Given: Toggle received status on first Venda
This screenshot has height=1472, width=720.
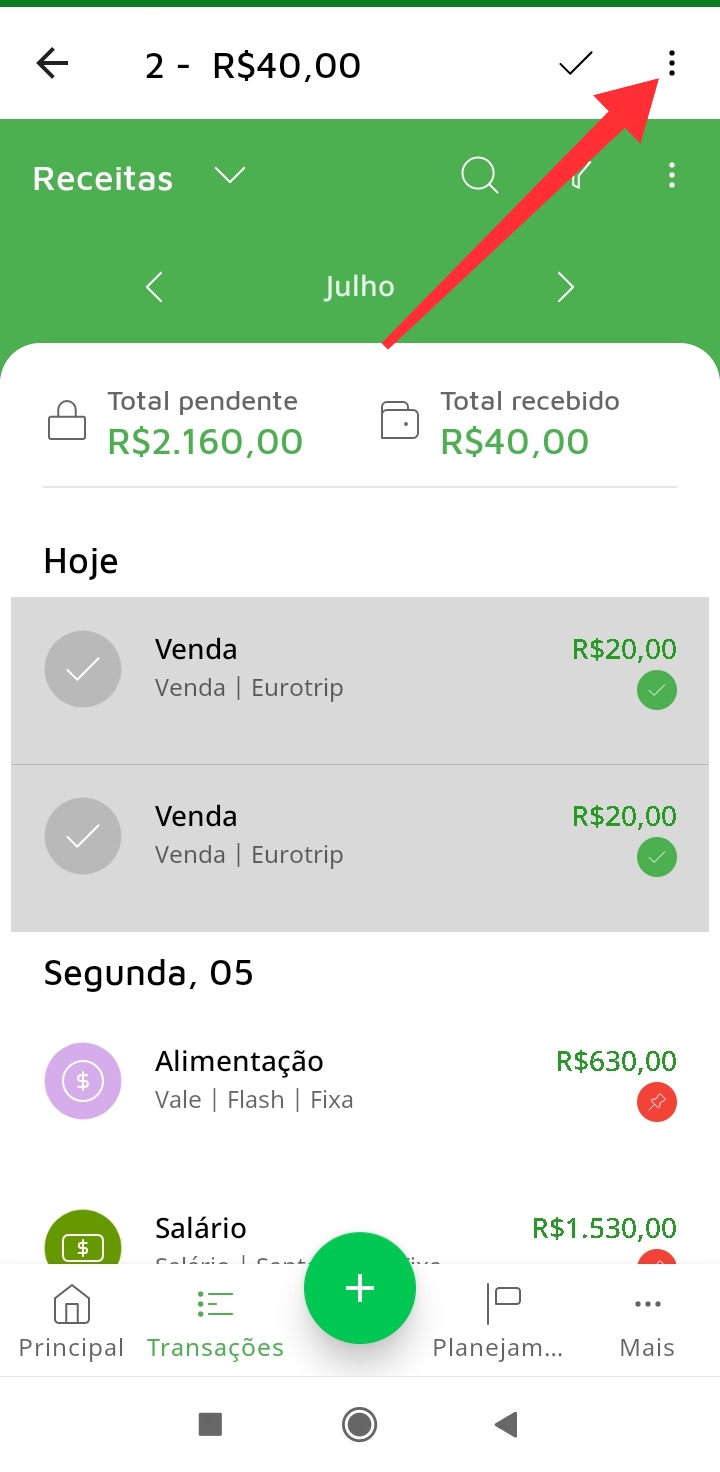Looking at the screenshot, I should [x=657, y=690].
